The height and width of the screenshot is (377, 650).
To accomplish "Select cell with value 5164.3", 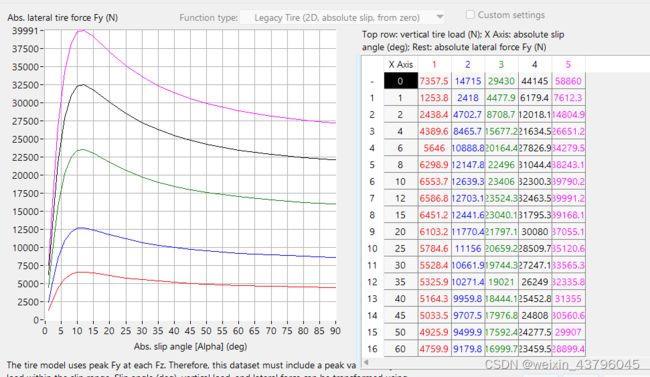I will pos(434,299).
